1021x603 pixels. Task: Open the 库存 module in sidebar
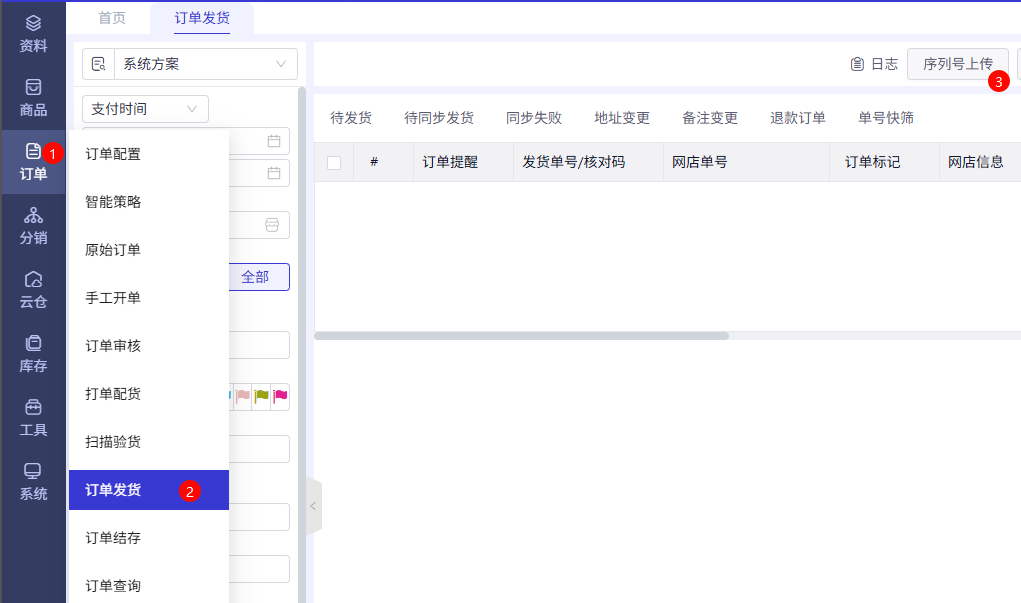33,354
